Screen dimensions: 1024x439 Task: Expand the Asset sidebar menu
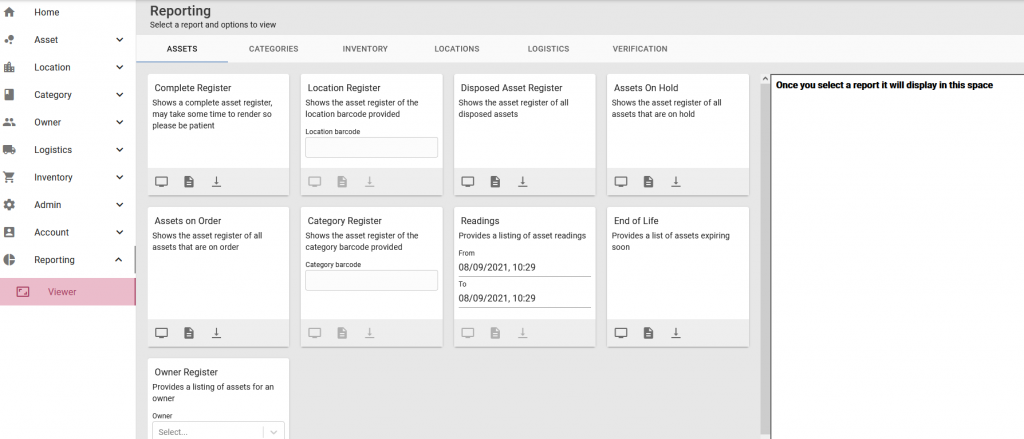coord(120,40)
